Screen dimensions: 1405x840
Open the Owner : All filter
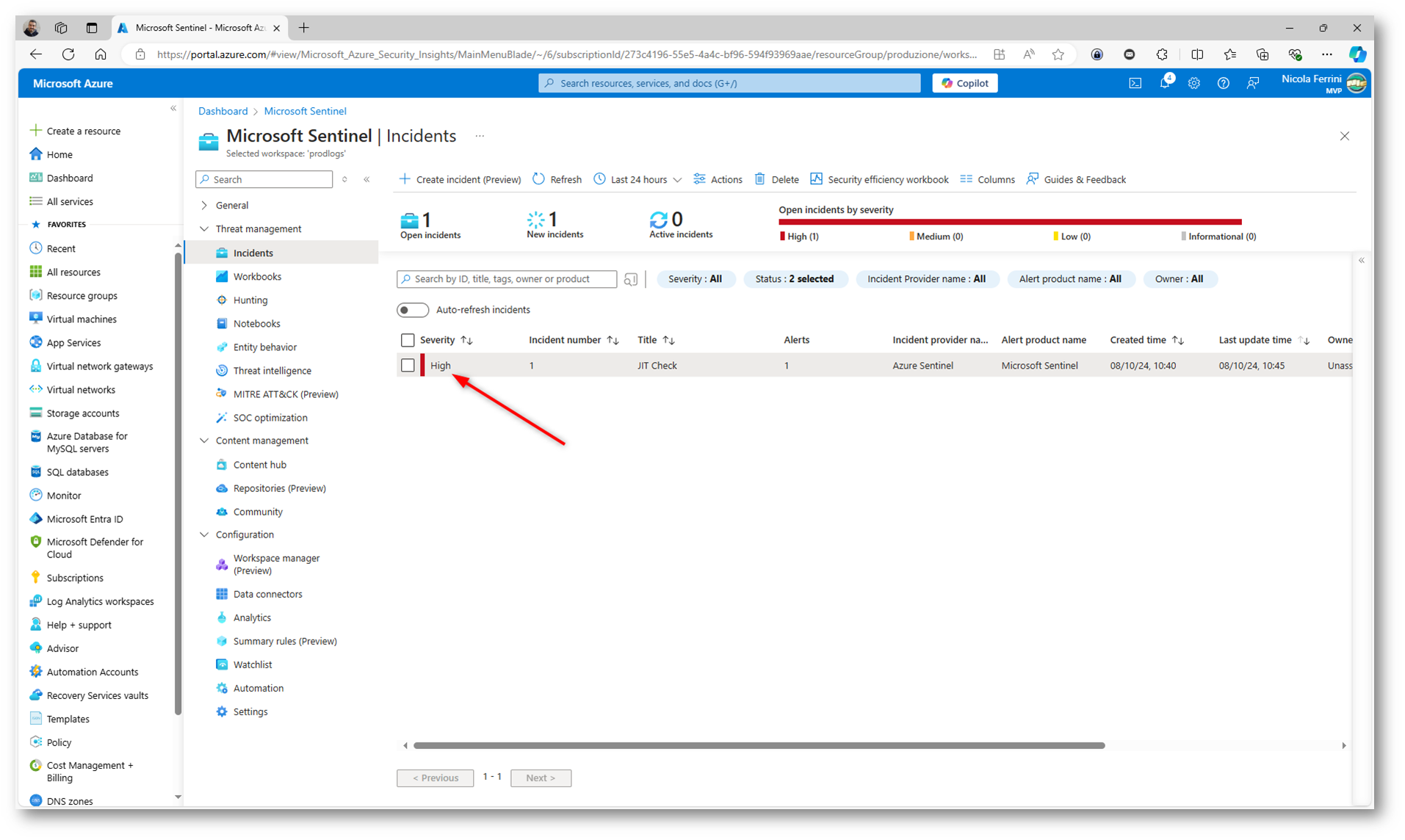coord(1179,279)
